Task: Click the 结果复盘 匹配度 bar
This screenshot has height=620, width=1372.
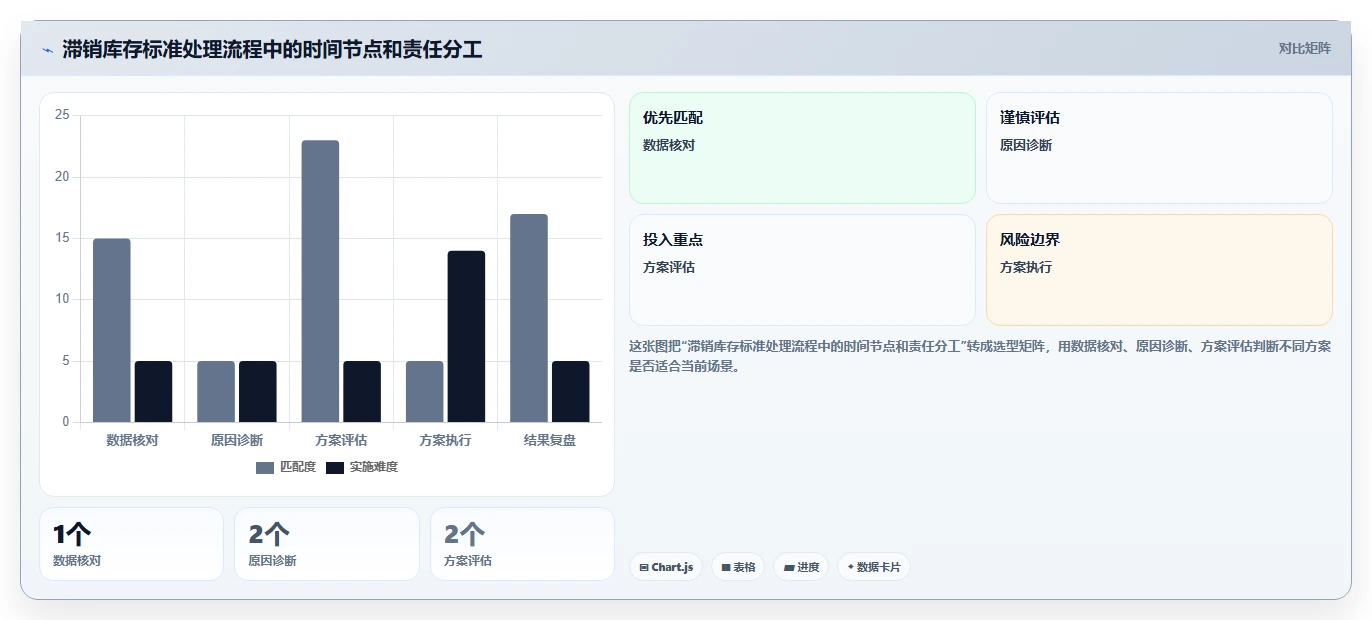Action: [x=529, y=318]
